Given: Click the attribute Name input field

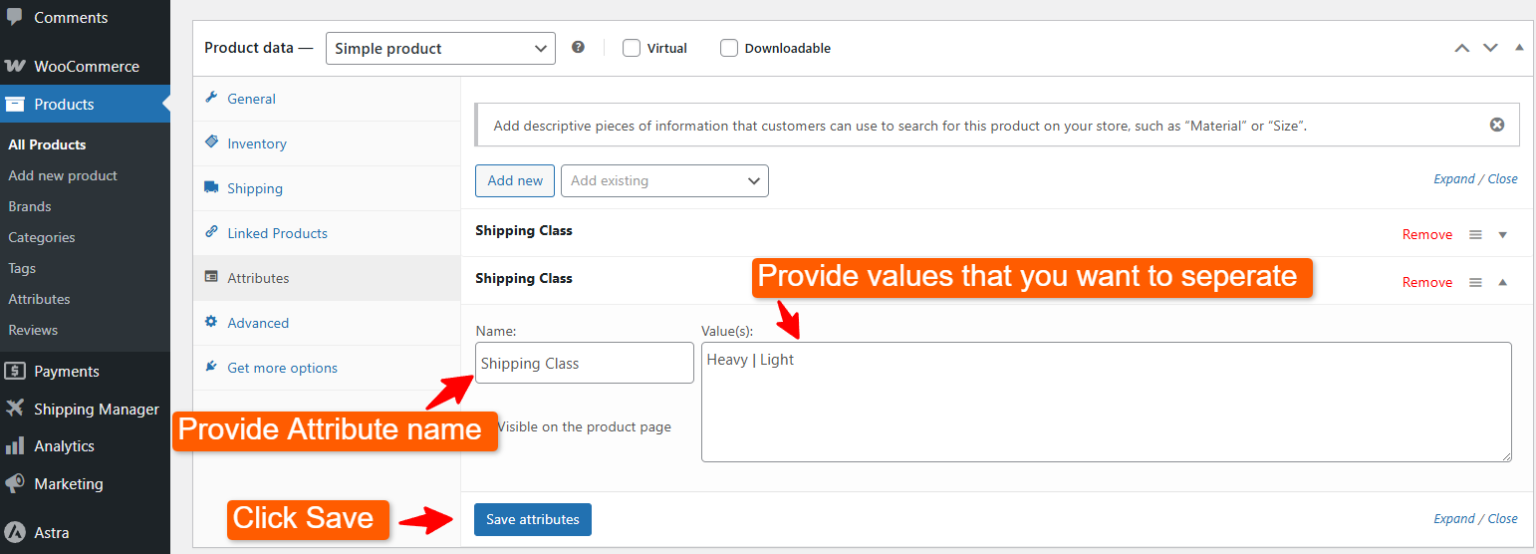Looking at the screenshot, I should tap(584, 363).
